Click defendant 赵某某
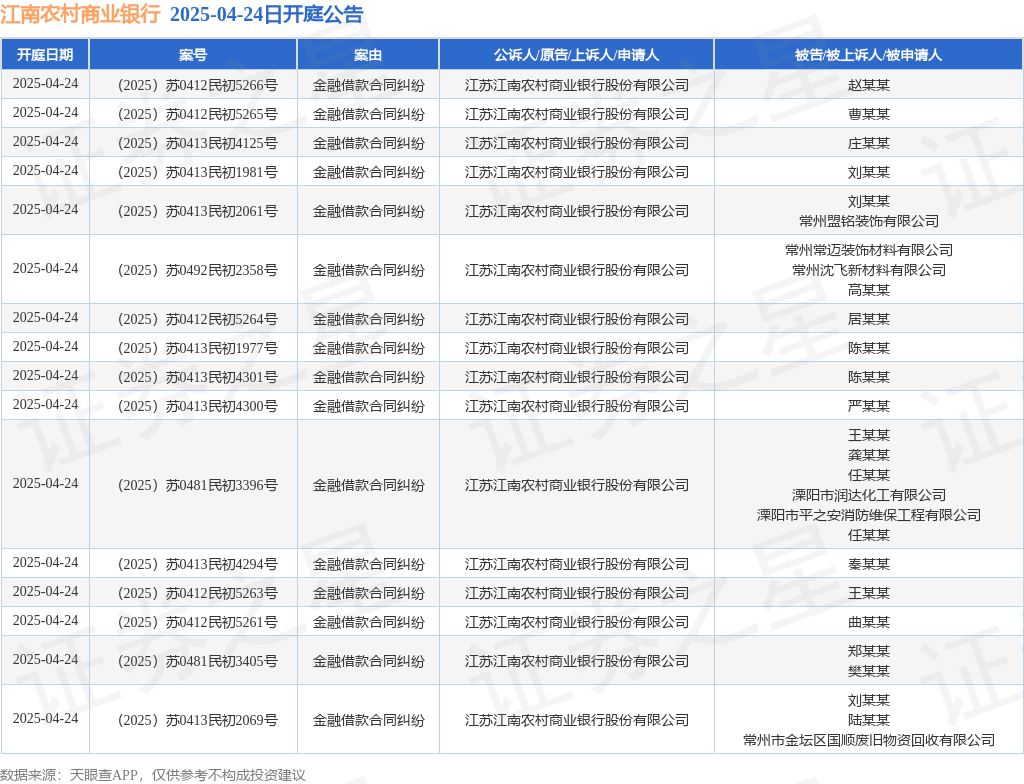Screen dimensions: 1024x784 869,85
